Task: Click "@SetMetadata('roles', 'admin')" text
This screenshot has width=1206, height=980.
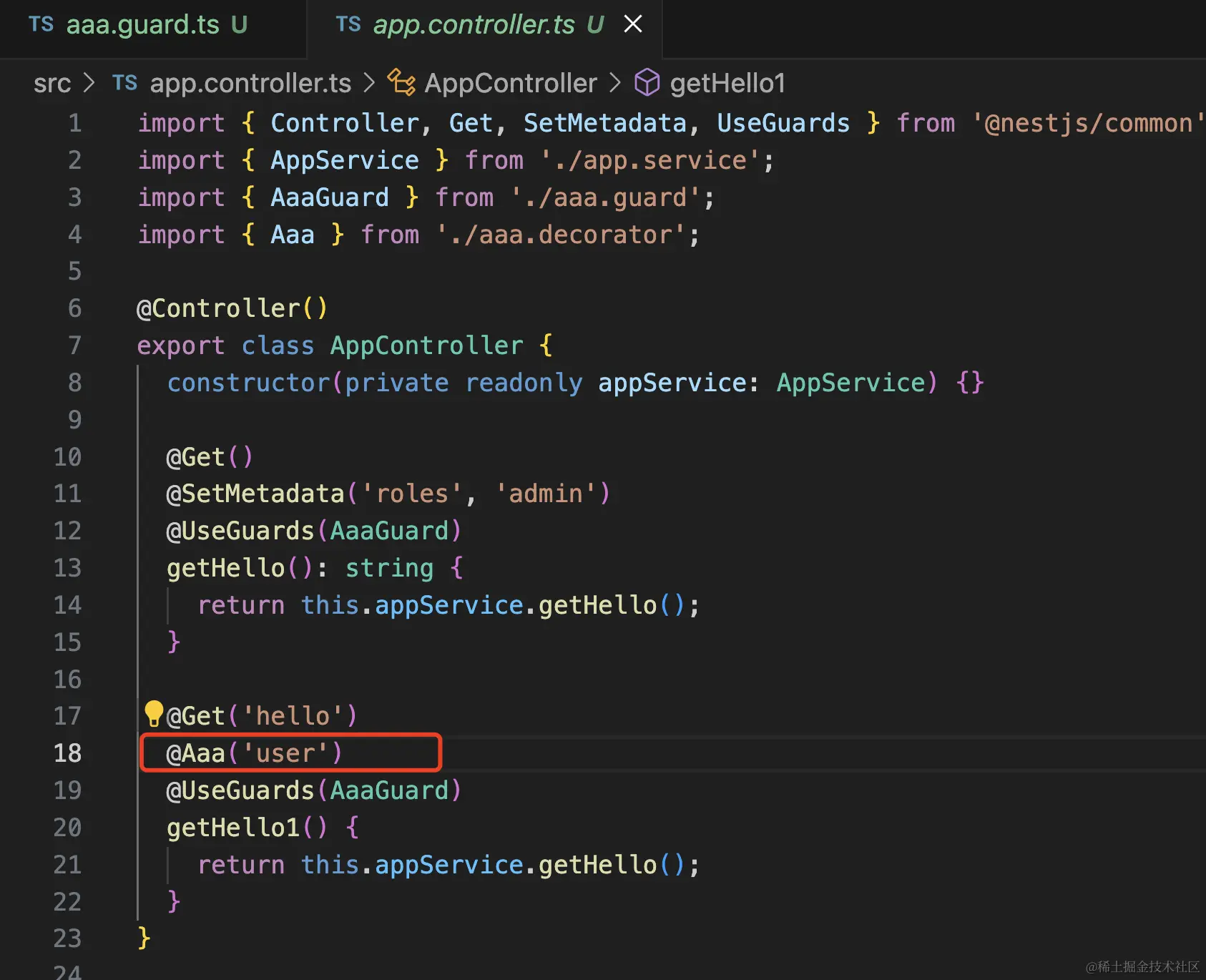Action: (x=388, y=494)
